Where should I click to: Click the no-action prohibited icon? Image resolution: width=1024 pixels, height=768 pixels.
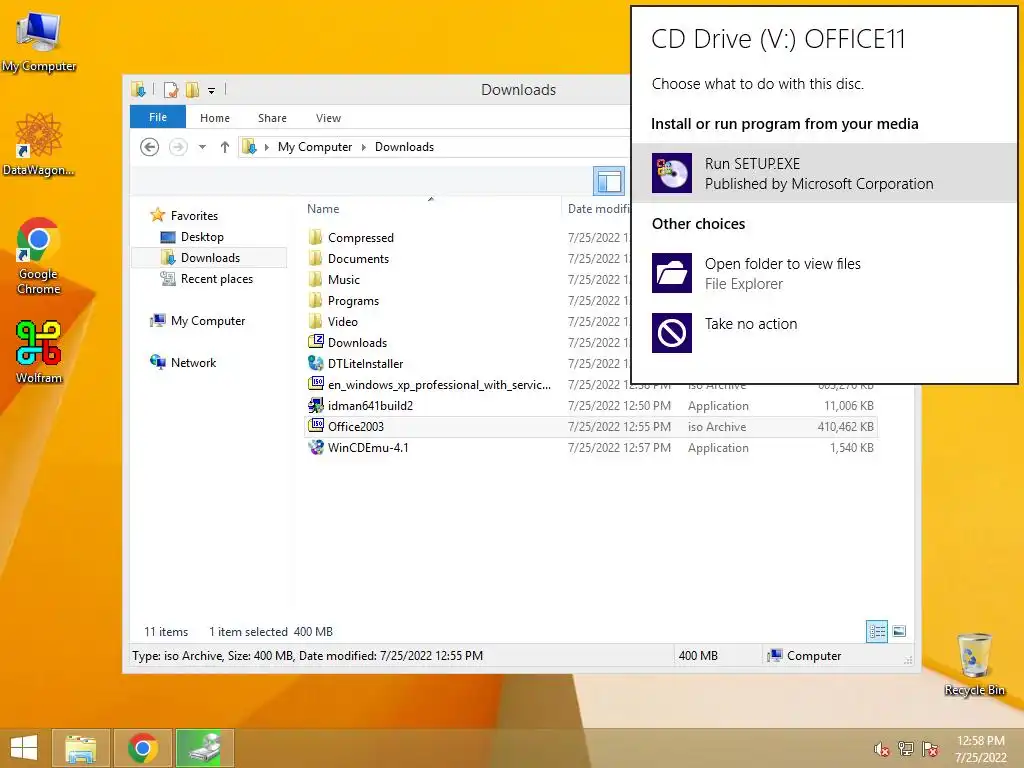pos(671,332)
